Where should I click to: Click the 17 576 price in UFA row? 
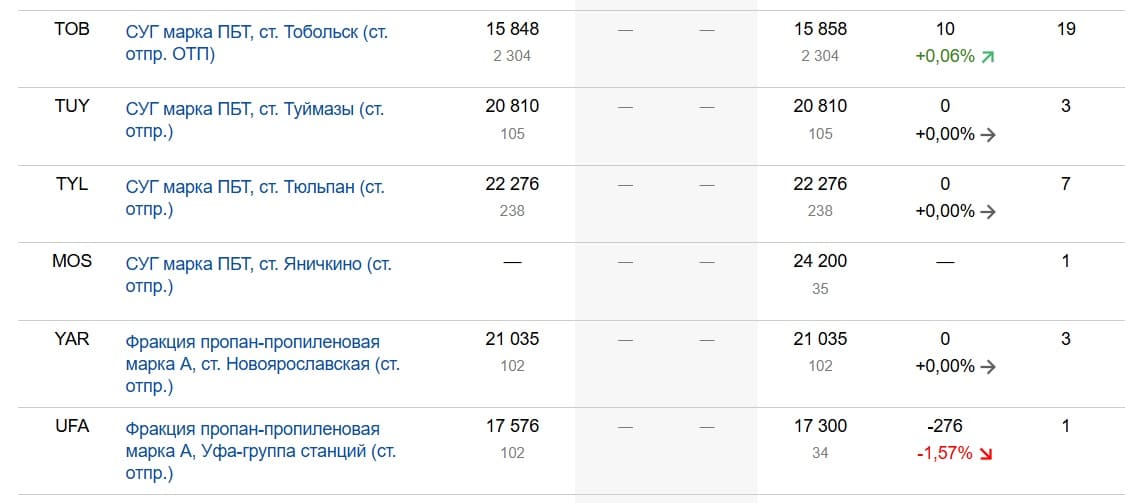[x=512, y=426]
